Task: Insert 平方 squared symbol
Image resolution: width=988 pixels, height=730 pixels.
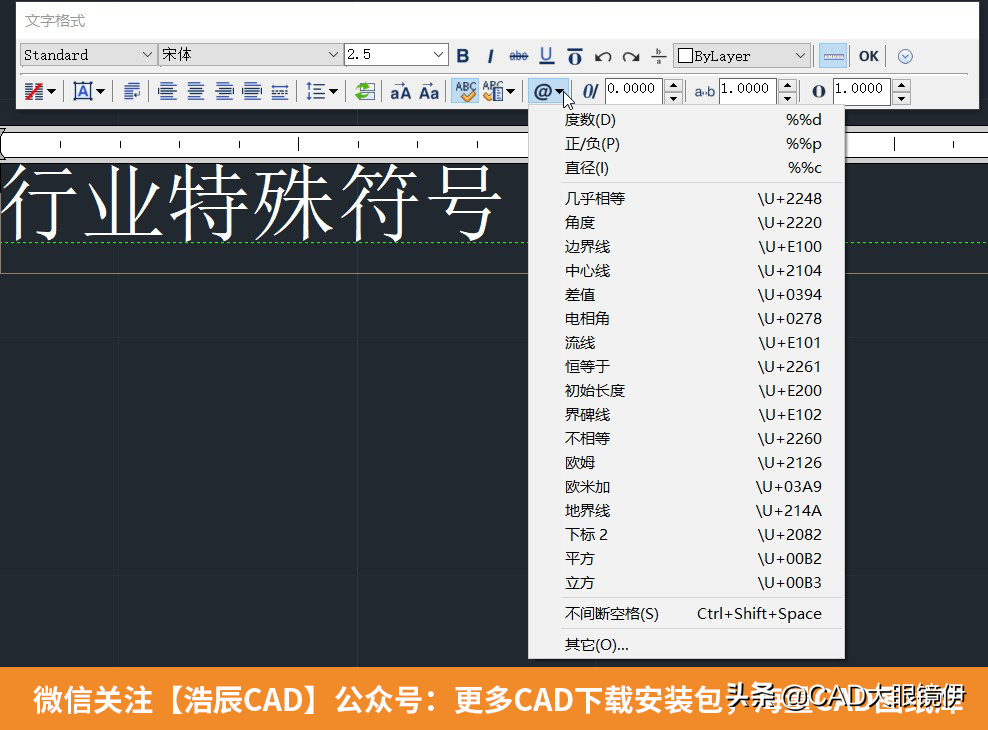Action: click(x=686, y=558)
